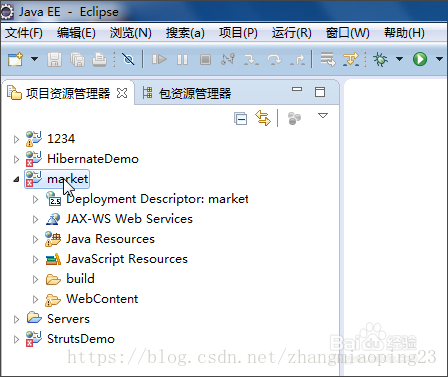Image resolution: width=448 pixels, height=377 pixels.
Task: Click the Save toolbar icon
Action: (54, 60)
